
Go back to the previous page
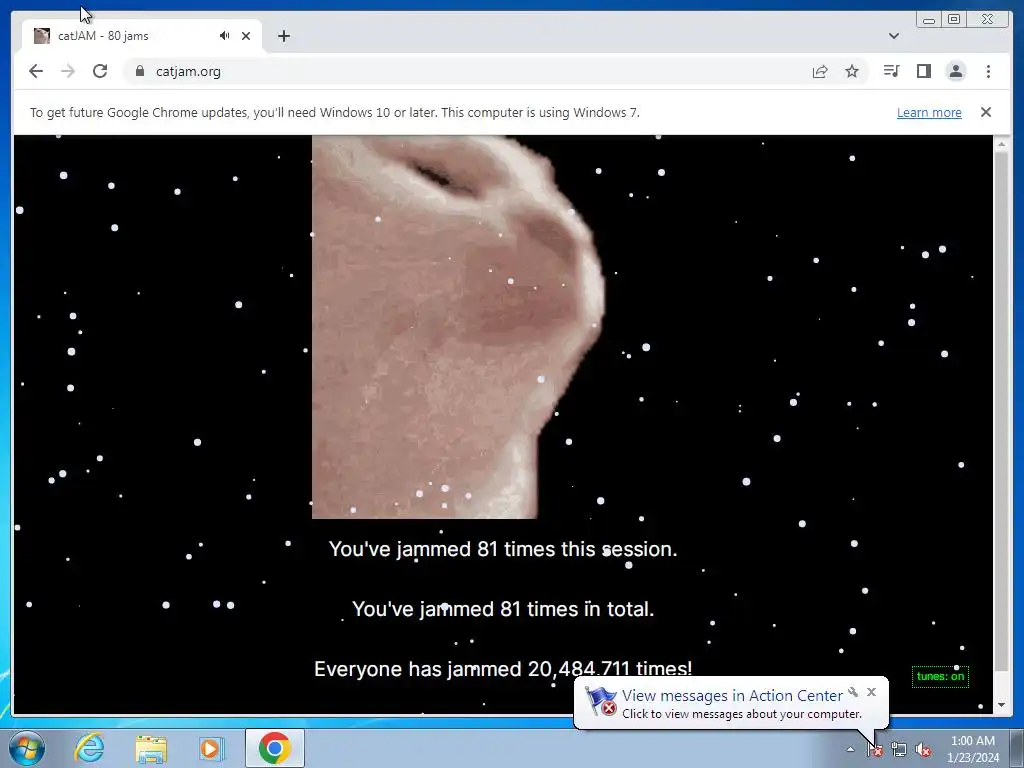click(x=36, y=71)
